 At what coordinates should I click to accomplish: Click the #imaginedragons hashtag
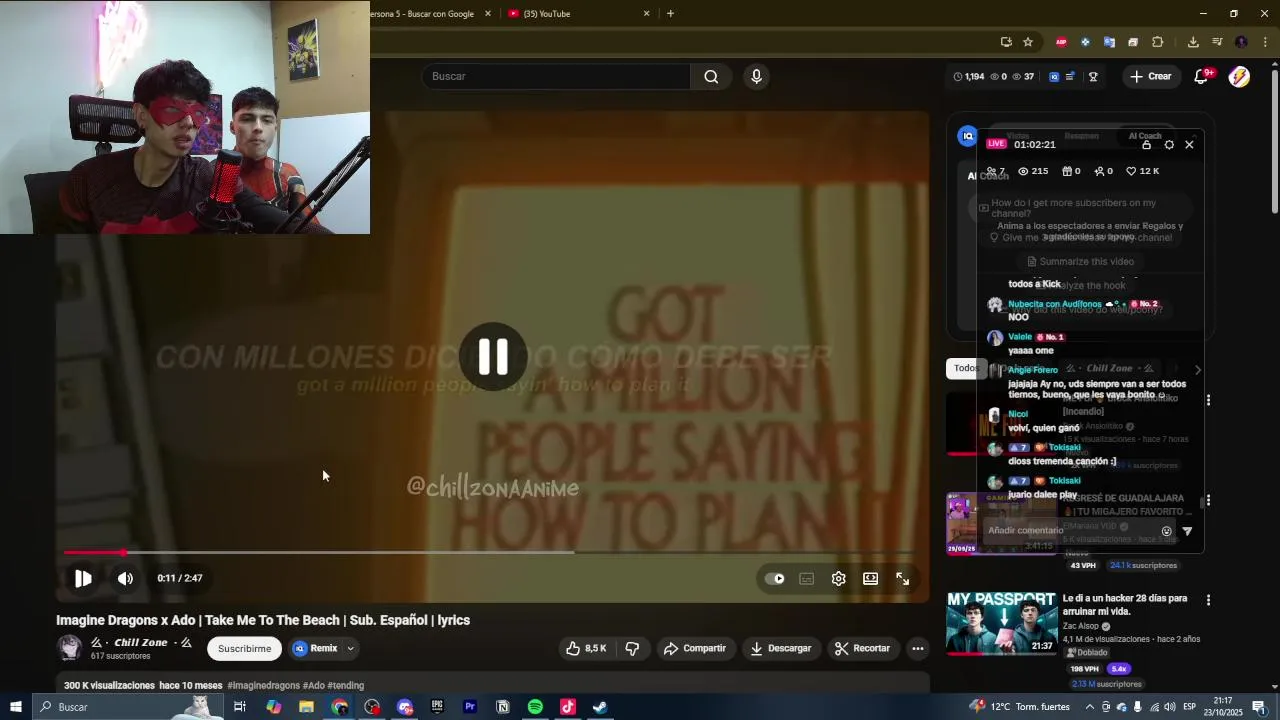[263, 685]
